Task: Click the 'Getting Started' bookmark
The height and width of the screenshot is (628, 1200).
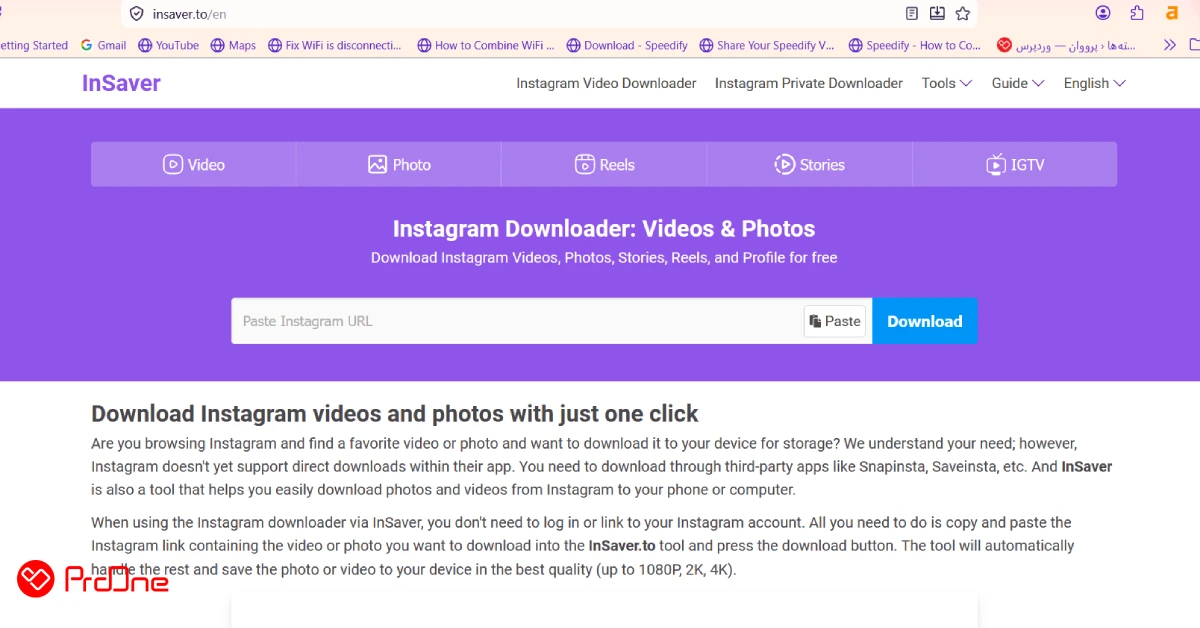Action: pos(33,45)
